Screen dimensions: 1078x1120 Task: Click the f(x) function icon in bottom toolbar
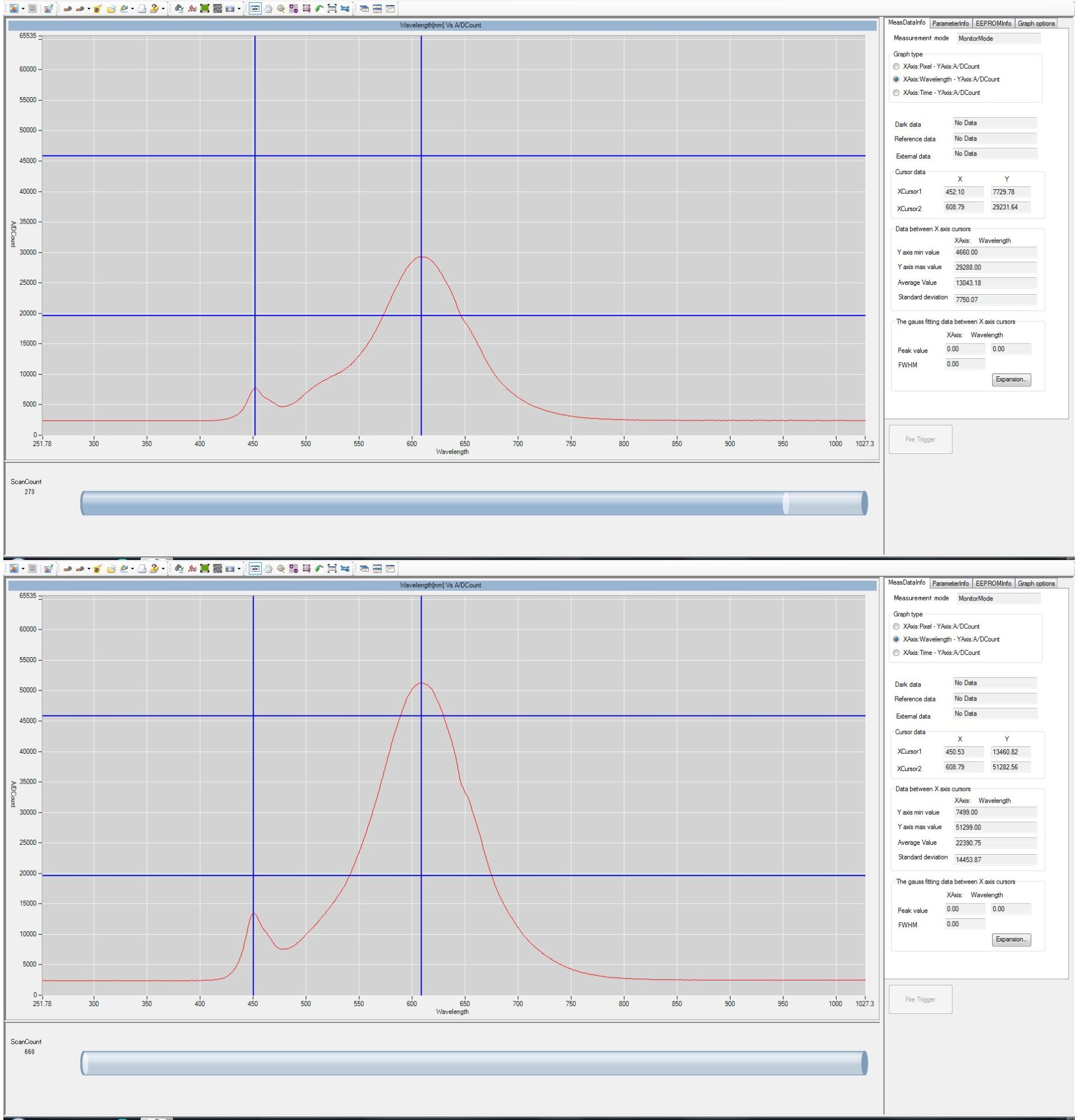(192, 568)
